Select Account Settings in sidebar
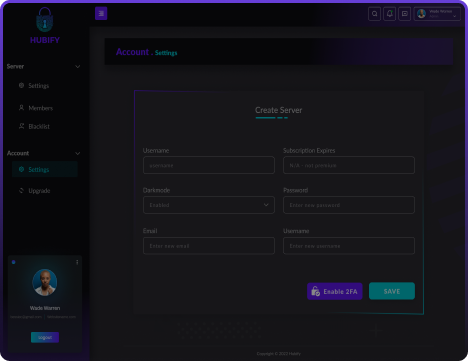Image resolution: width=468 pixels, height=361 pixels. click(x=45, y=169)
